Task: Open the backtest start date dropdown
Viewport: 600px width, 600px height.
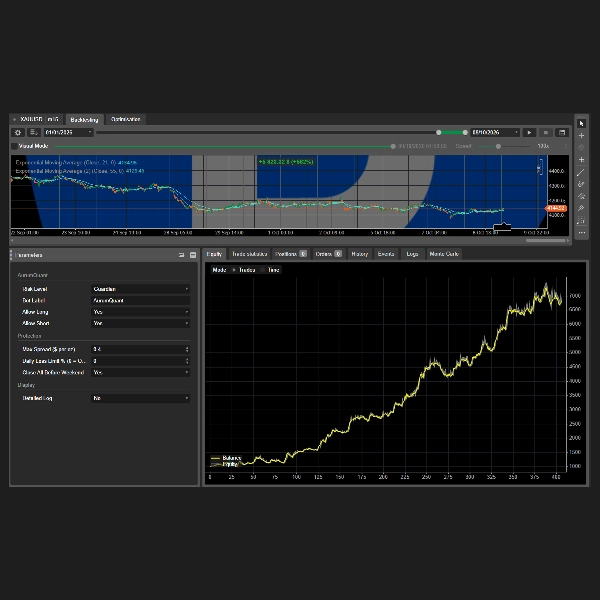Action: (x=68, y=132)
